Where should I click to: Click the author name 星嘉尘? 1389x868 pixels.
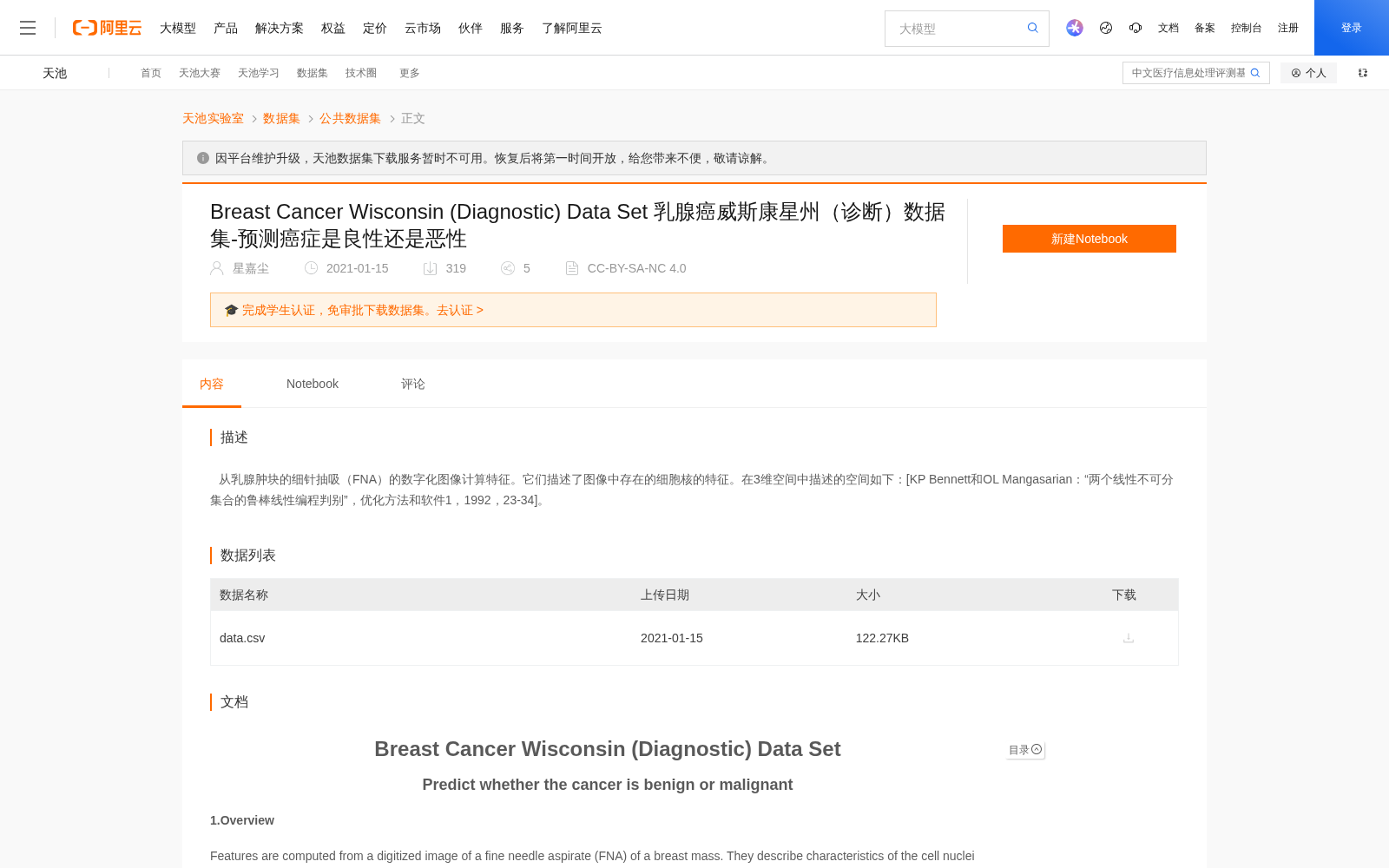[x=251, y=268]
